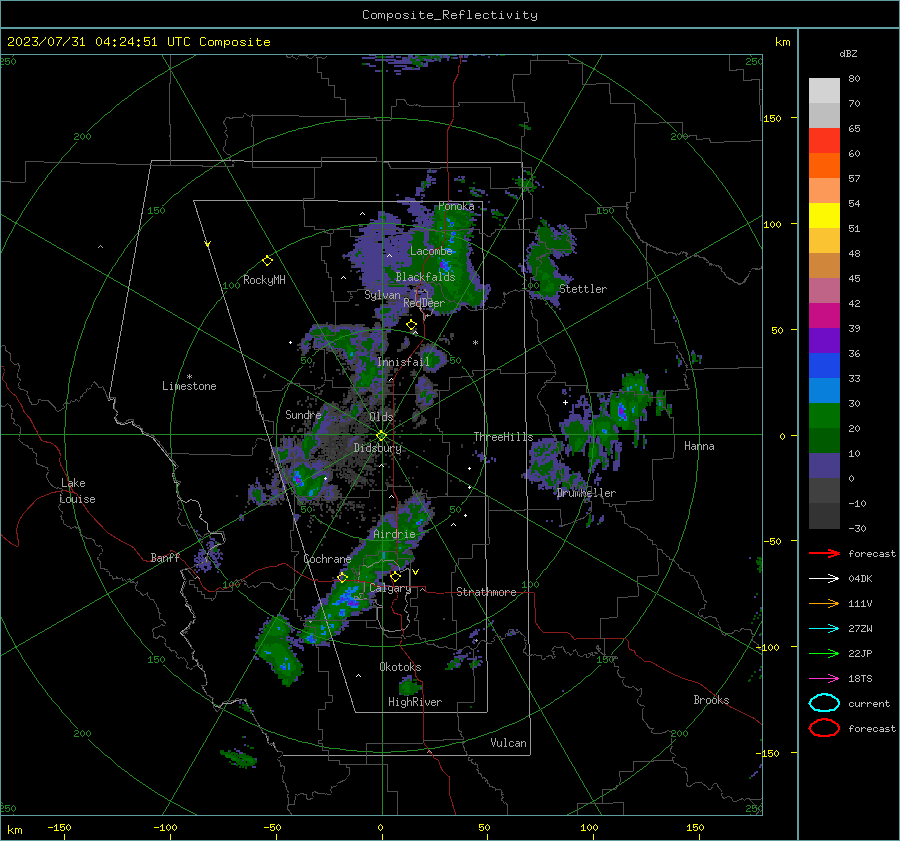This screenshot has height=841, width=900.
Task: Click the Didsbury city label
Action: tap(377, 448)
